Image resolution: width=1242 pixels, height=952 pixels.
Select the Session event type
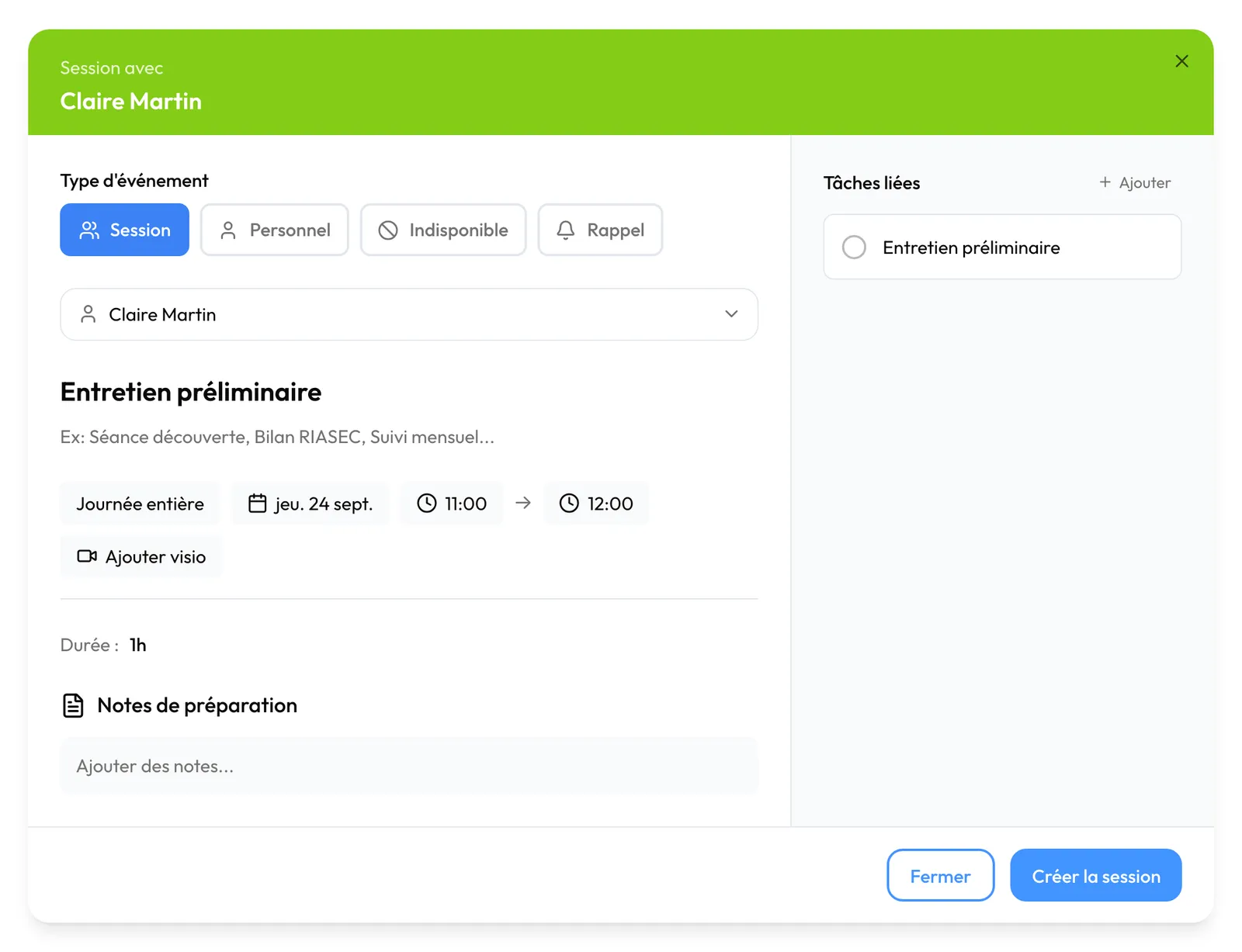pos(124,230)
